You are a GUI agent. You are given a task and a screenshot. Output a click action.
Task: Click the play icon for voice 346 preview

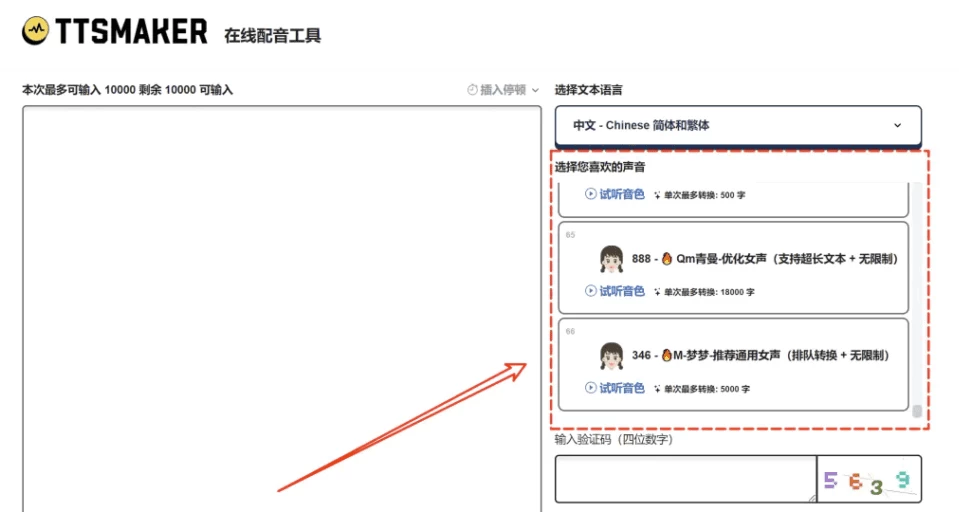[x=590, y=388]
